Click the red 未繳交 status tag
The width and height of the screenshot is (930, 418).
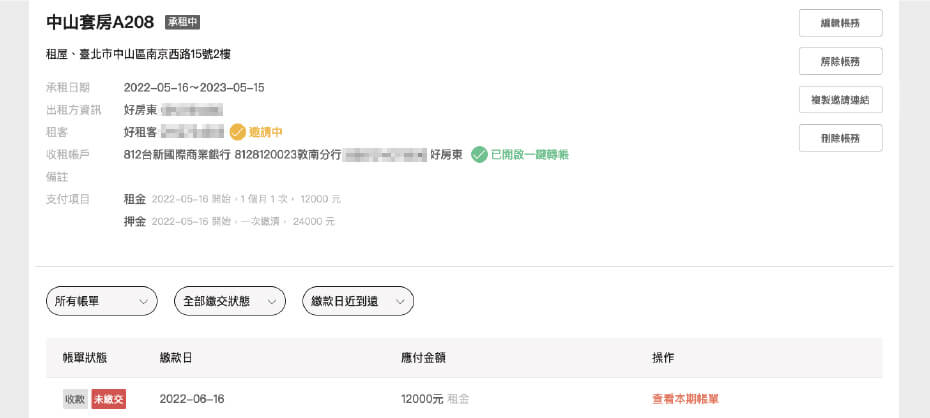point(109,399)
